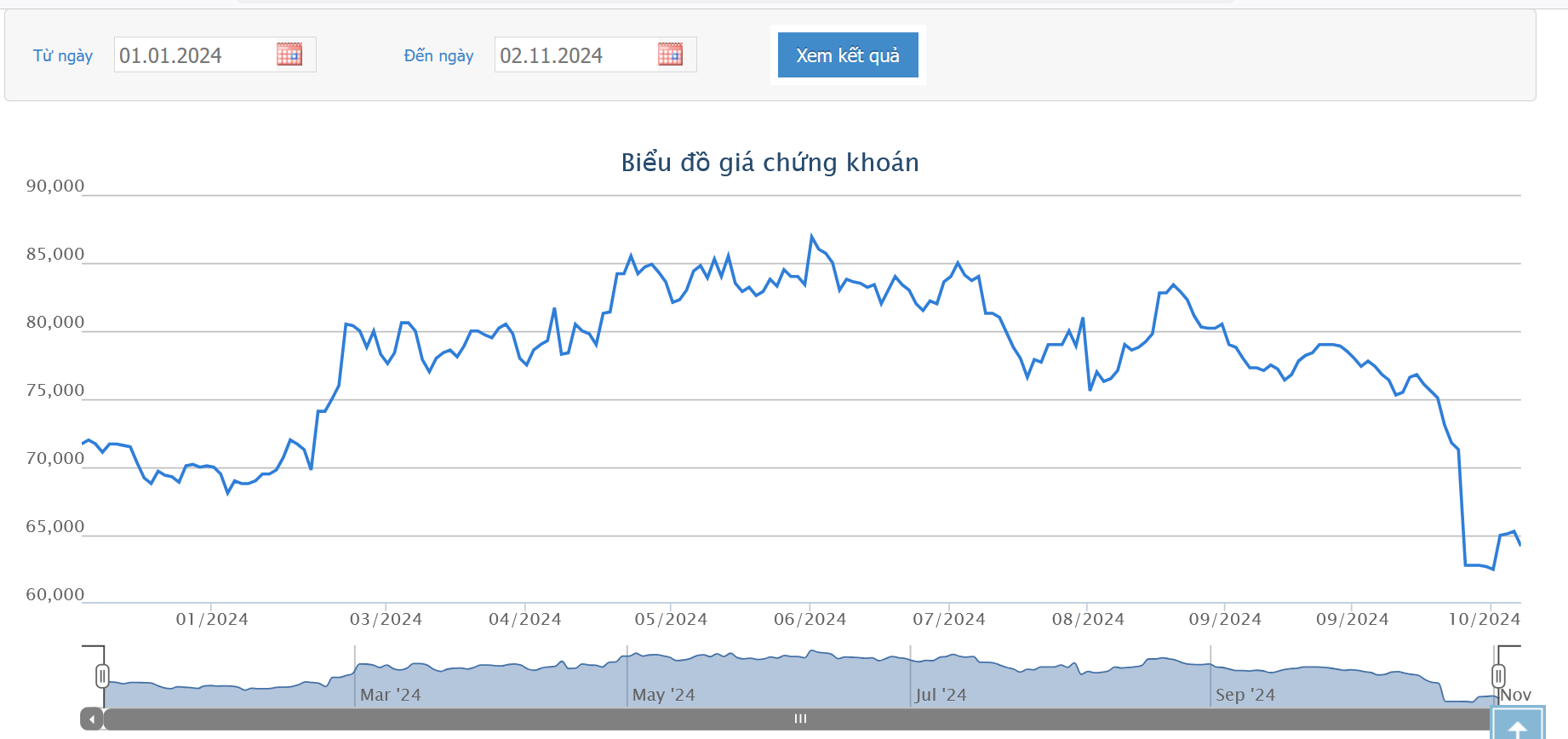Click the left range handle in navigator
This screenshot has width=1568, height=739.
[102, 676]
